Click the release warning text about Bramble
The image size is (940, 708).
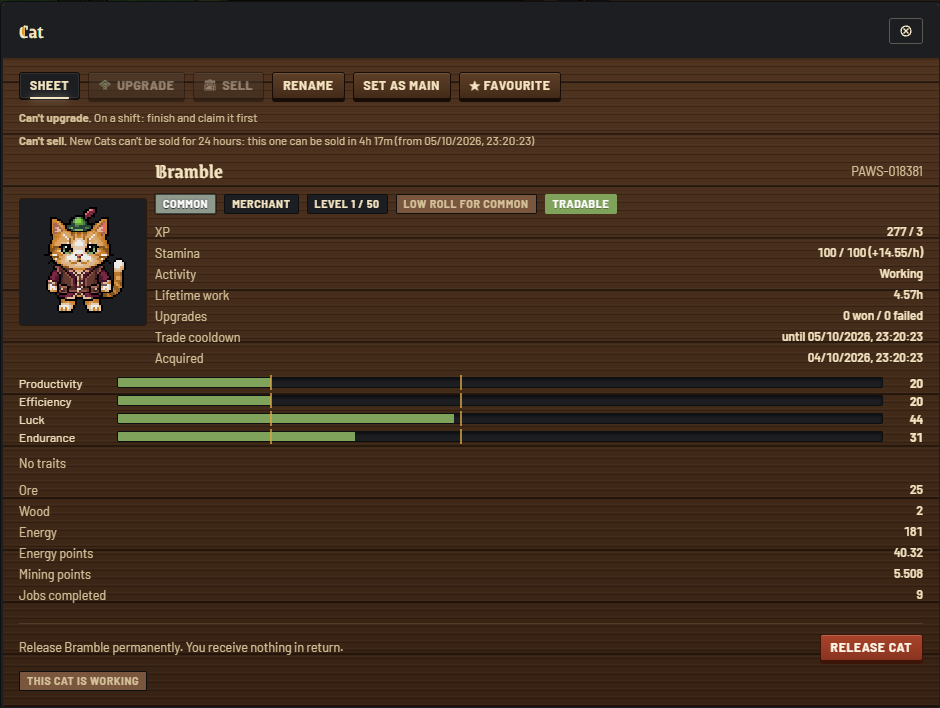point(181,647)
